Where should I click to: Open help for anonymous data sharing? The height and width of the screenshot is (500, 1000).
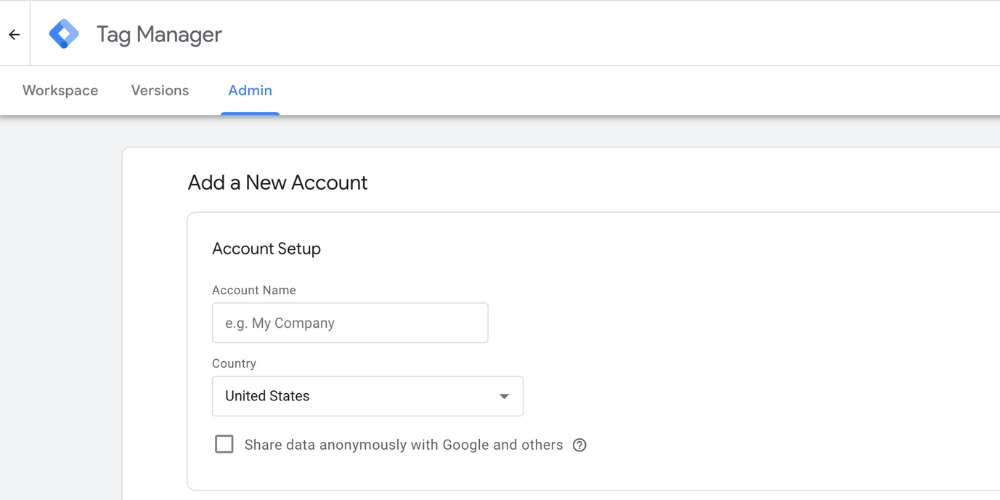[x=579, y=445]
